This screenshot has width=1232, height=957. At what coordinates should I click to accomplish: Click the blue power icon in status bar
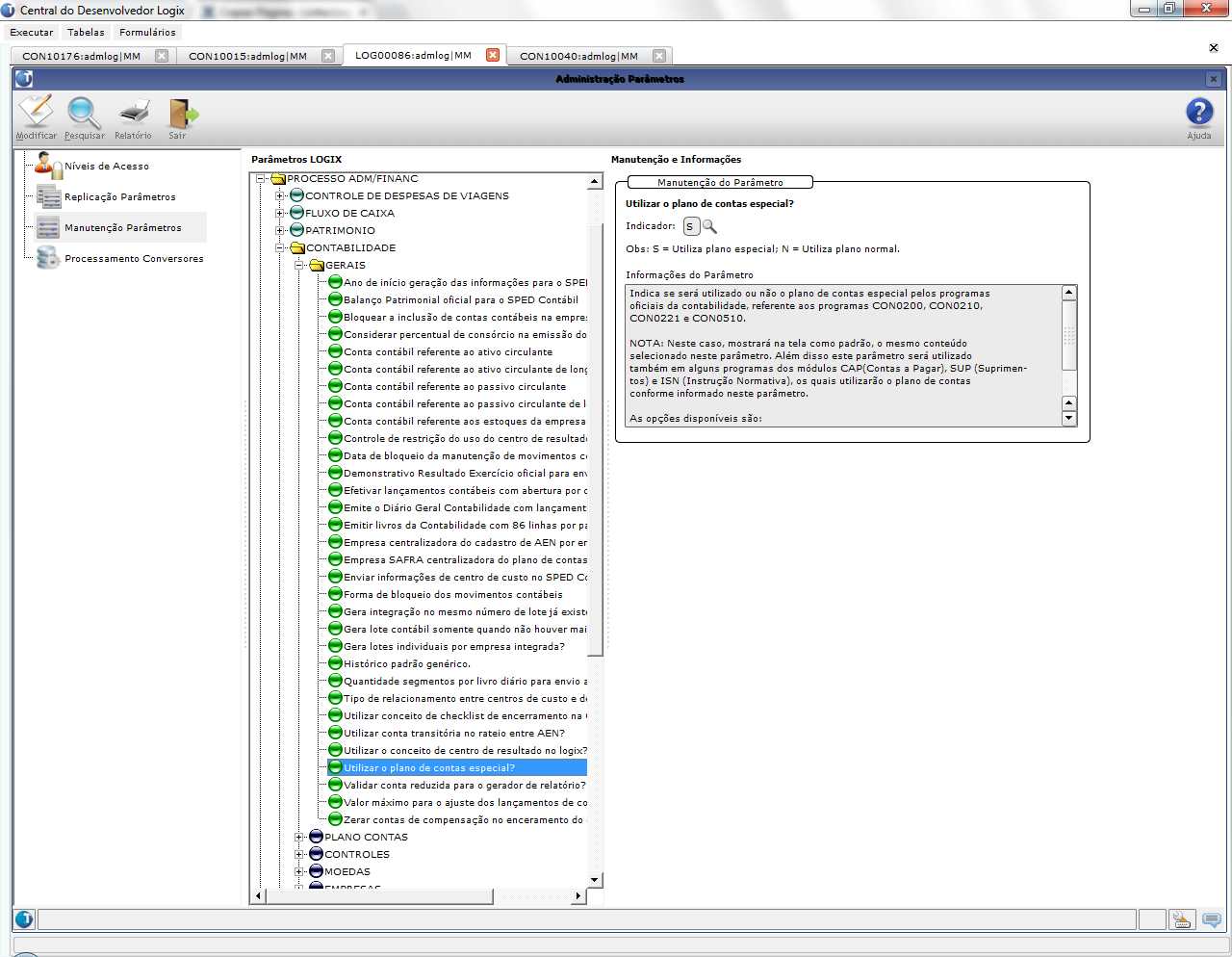point(24,919)
